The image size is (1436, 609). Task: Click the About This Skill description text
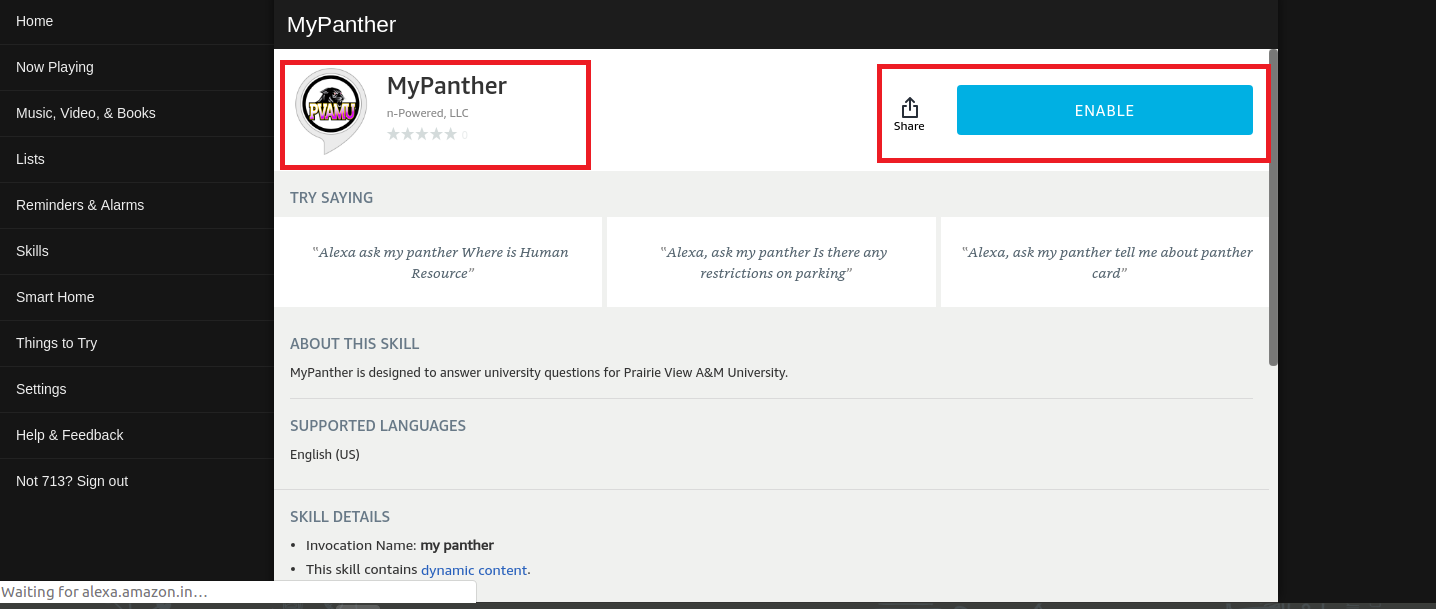coord(539,372)
